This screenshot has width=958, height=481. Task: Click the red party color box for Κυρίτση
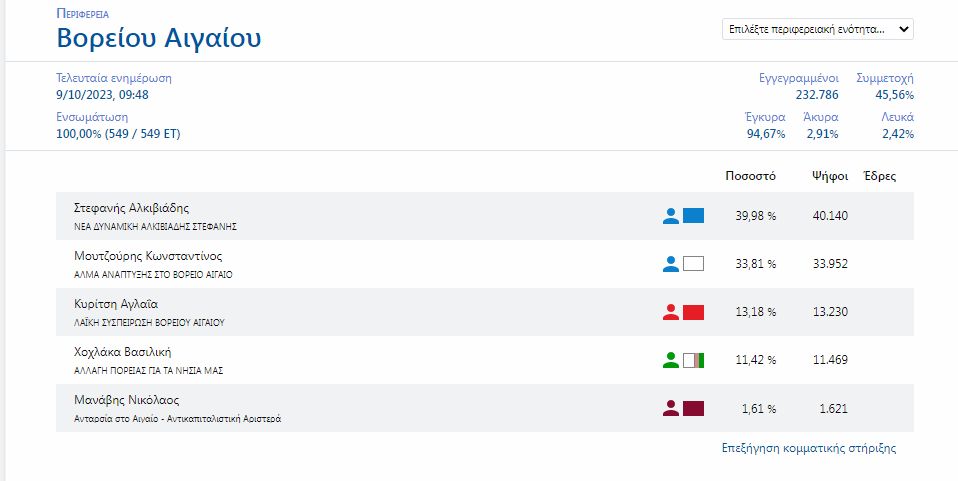coord(693,312)
